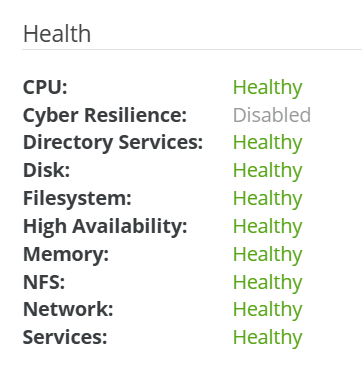The height and width of the screenshot is (370, 362).
Task: Open the High Availability Healthy status
Action: [x=267, y=227]
